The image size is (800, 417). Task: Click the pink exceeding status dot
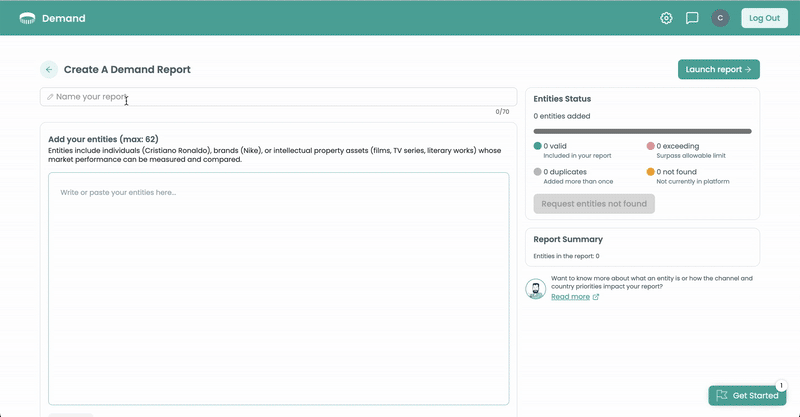pos(651,146)
